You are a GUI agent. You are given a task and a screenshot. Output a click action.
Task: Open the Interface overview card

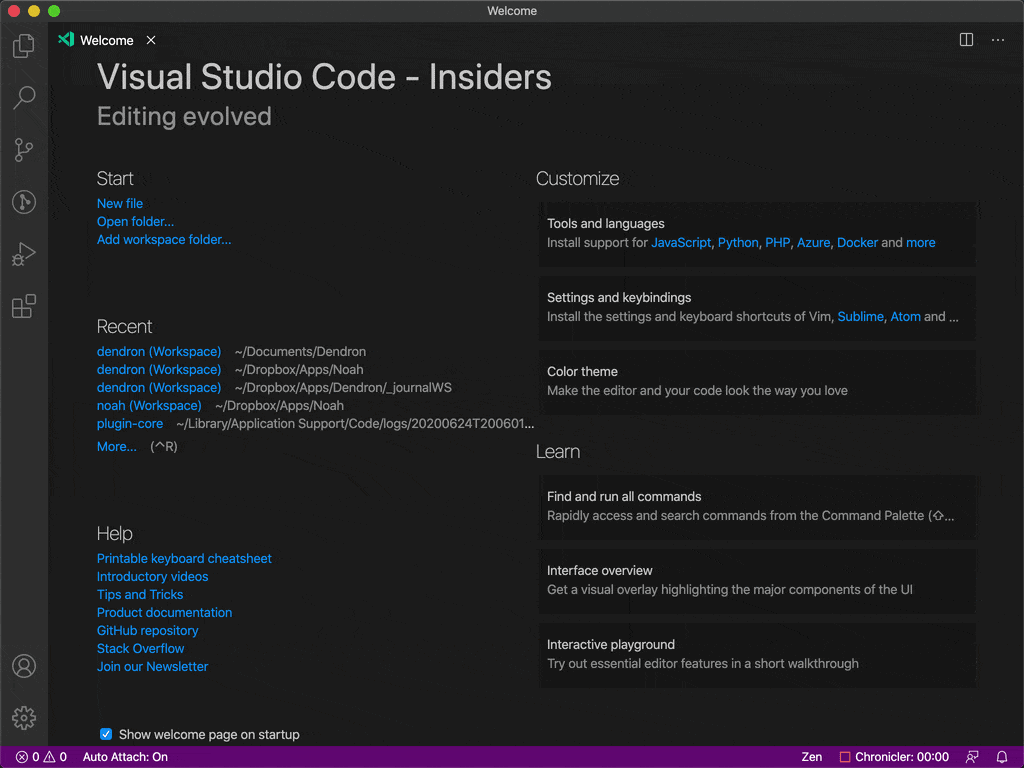pos(758,581)
